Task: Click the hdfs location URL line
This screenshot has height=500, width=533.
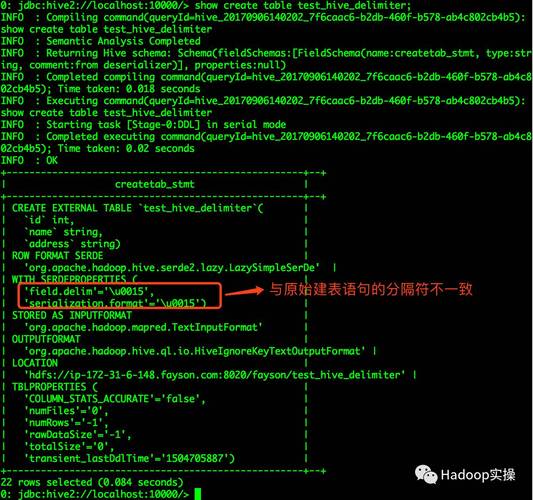Action: click(214, 375)
